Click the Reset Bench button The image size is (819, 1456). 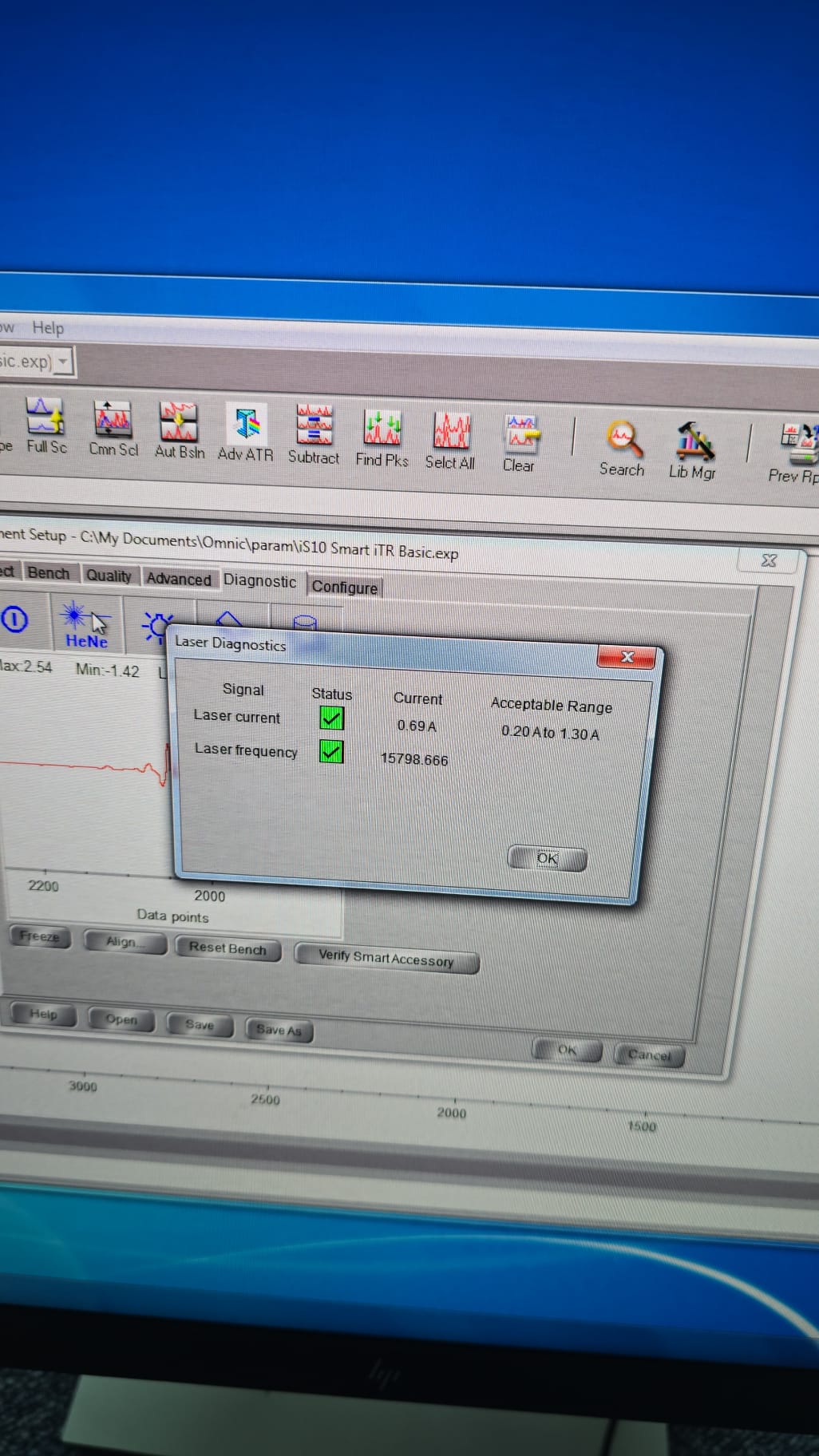[x=228, y=948]
